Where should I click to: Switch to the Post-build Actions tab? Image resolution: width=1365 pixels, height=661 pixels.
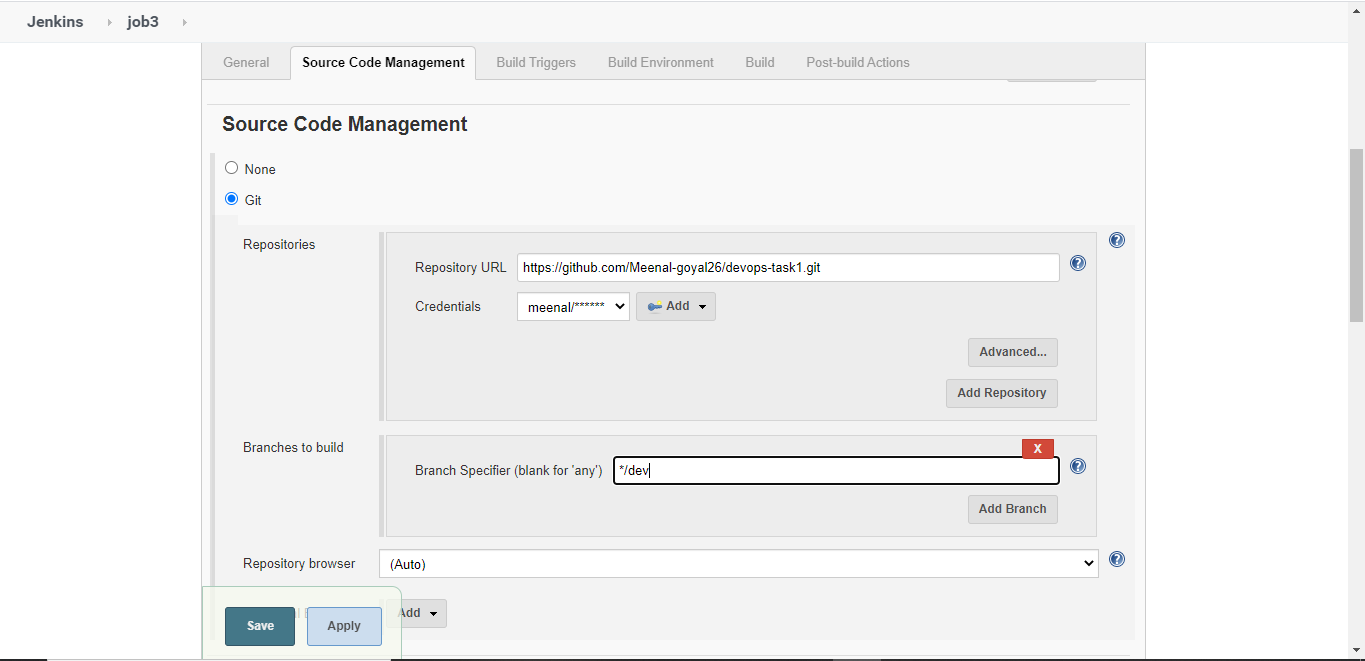[x=857, y=62]
